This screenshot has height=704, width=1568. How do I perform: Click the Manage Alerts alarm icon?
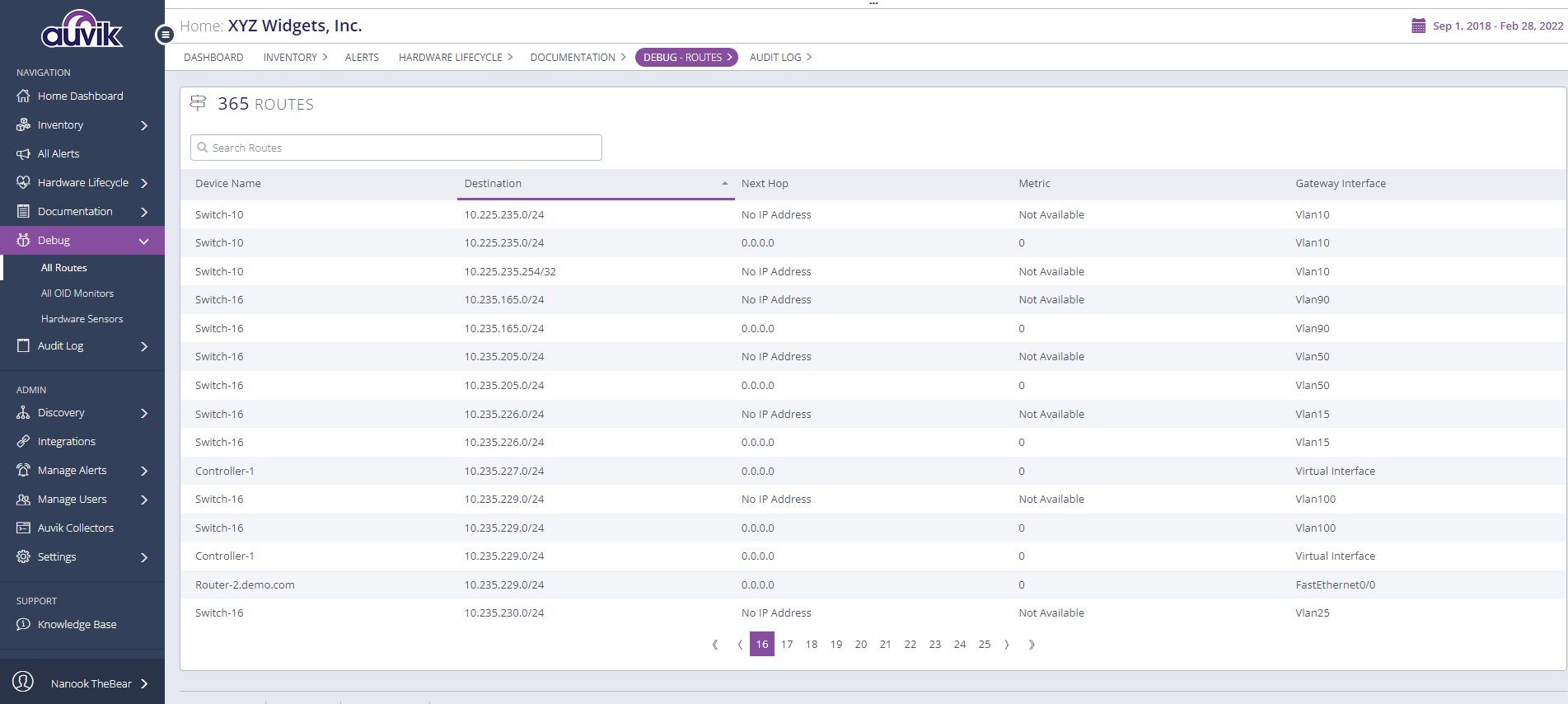[23, 471]
